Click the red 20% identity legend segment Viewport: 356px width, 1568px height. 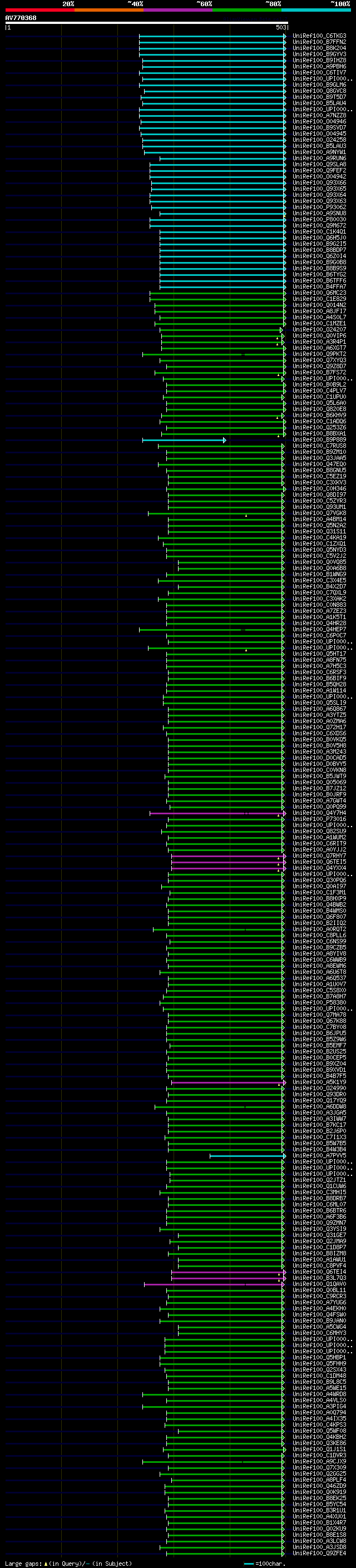(39, 10)
